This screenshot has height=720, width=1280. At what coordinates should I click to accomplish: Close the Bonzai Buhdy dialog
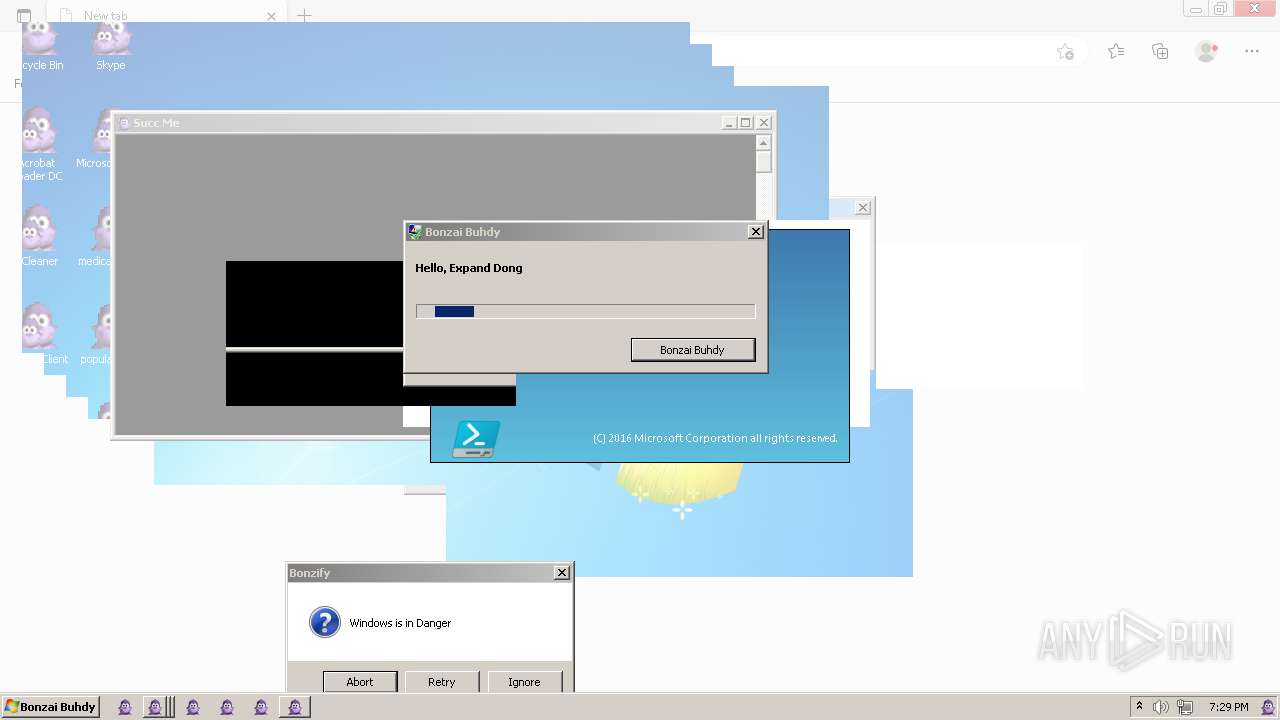pyautogui.click(x=756, y=231)
